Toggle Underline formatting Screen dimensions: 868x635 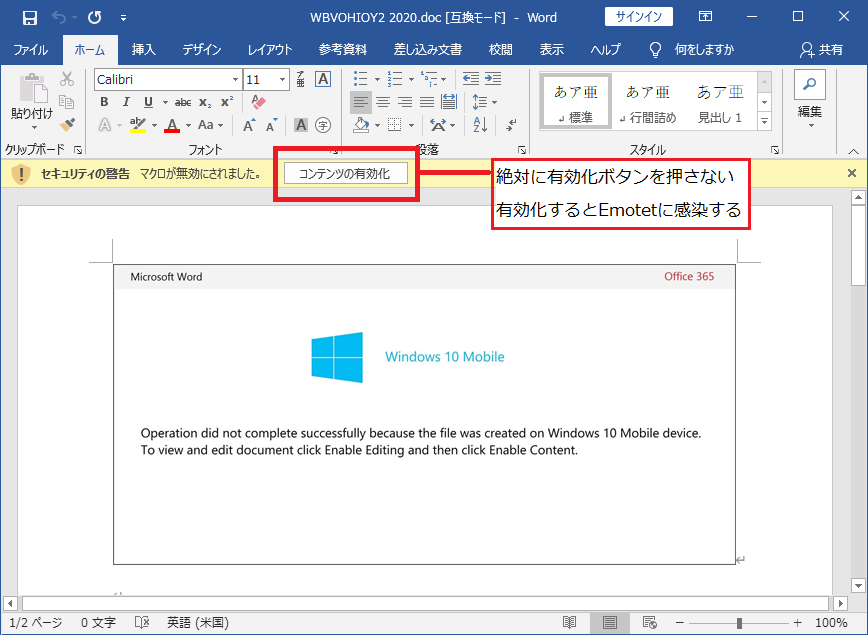click(x=148, y=102)
